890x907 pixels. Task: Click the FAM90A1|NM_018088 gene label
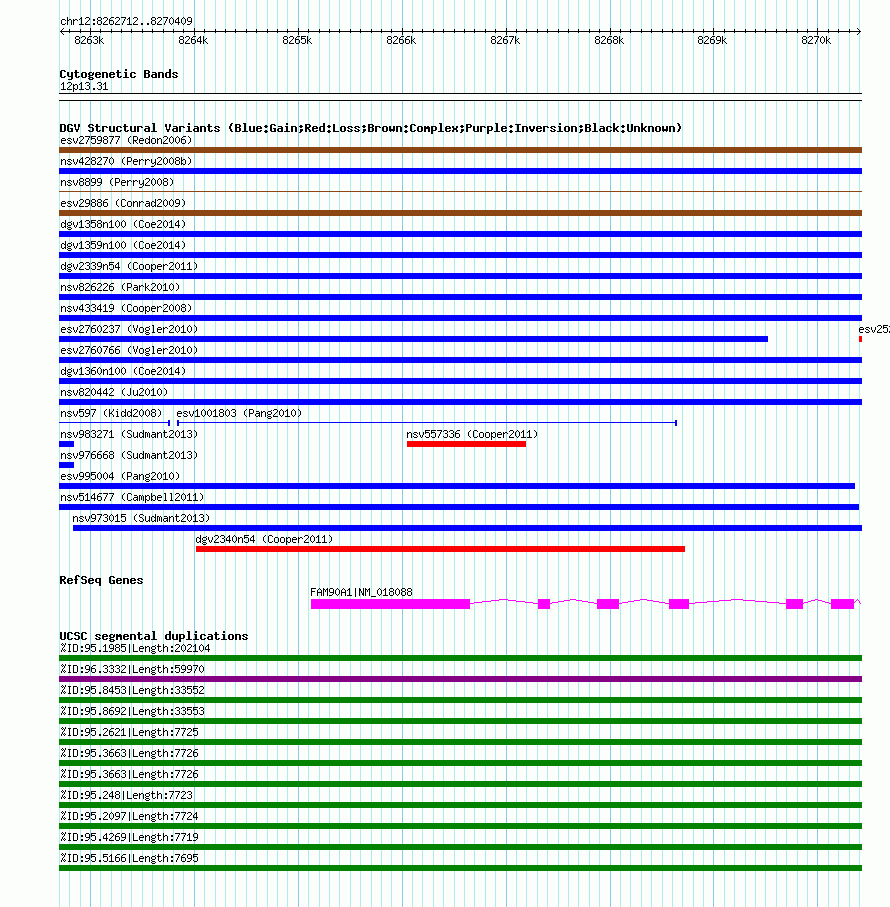pos(361,592)
